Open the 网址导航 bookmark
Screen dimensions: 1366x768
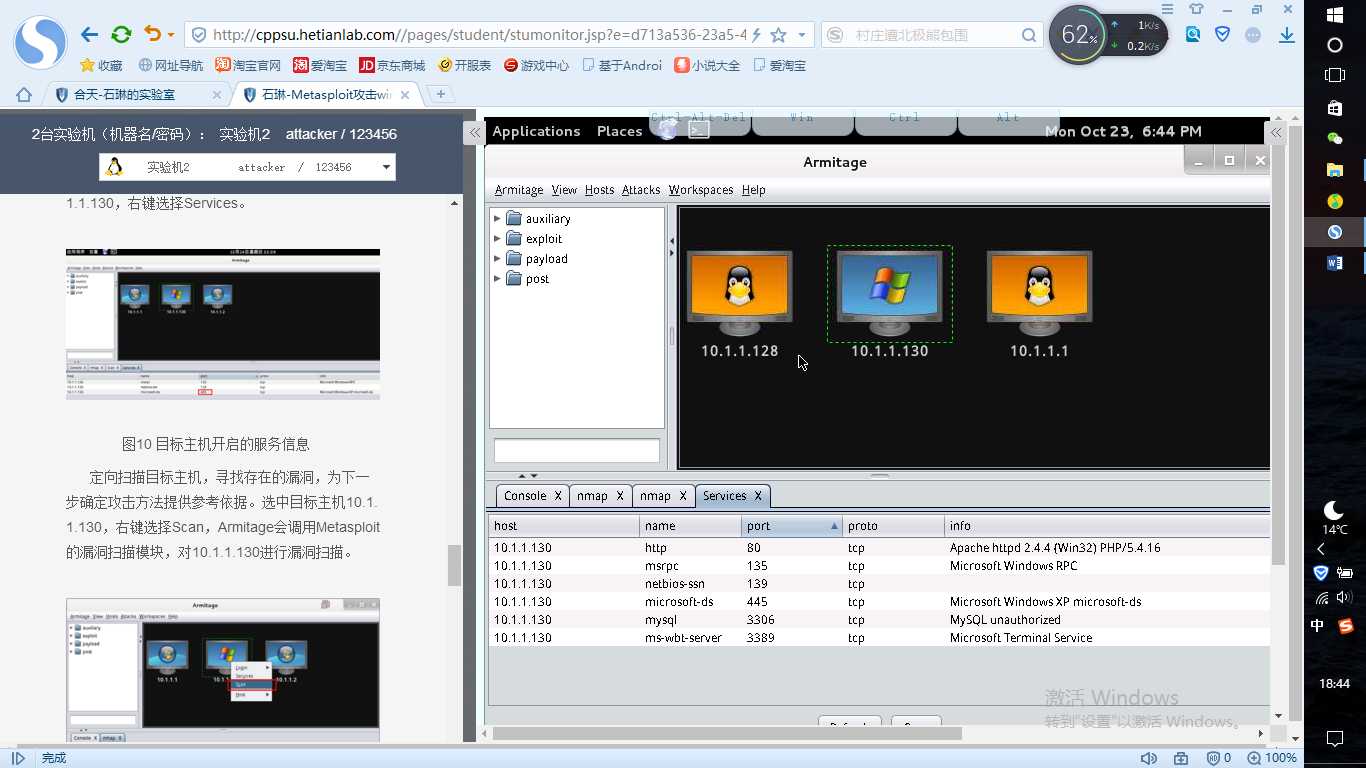click(x=170, y=65)
